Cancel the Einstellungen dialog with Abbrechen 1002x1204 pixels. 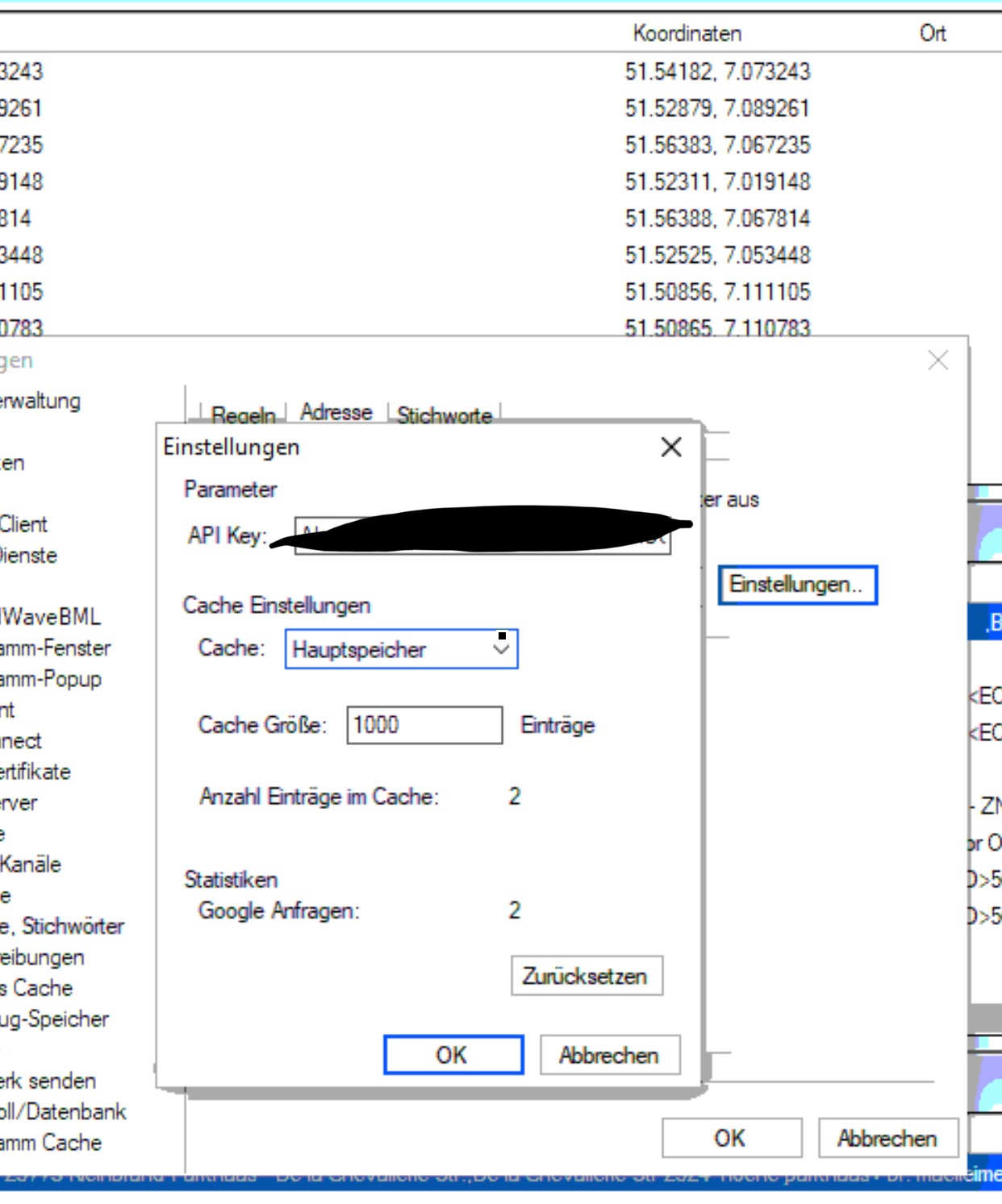(609, 1055)
